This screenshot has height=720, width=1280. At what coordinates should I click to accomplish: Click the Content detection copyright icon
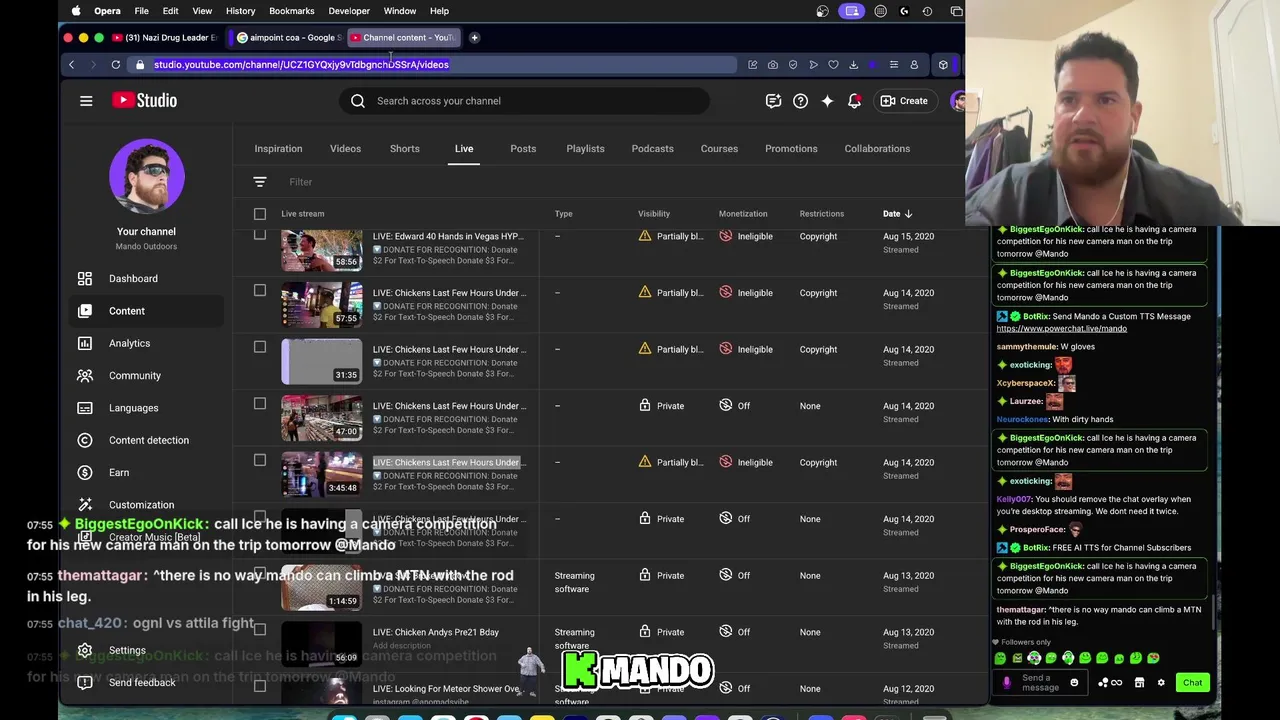(85, 440)
